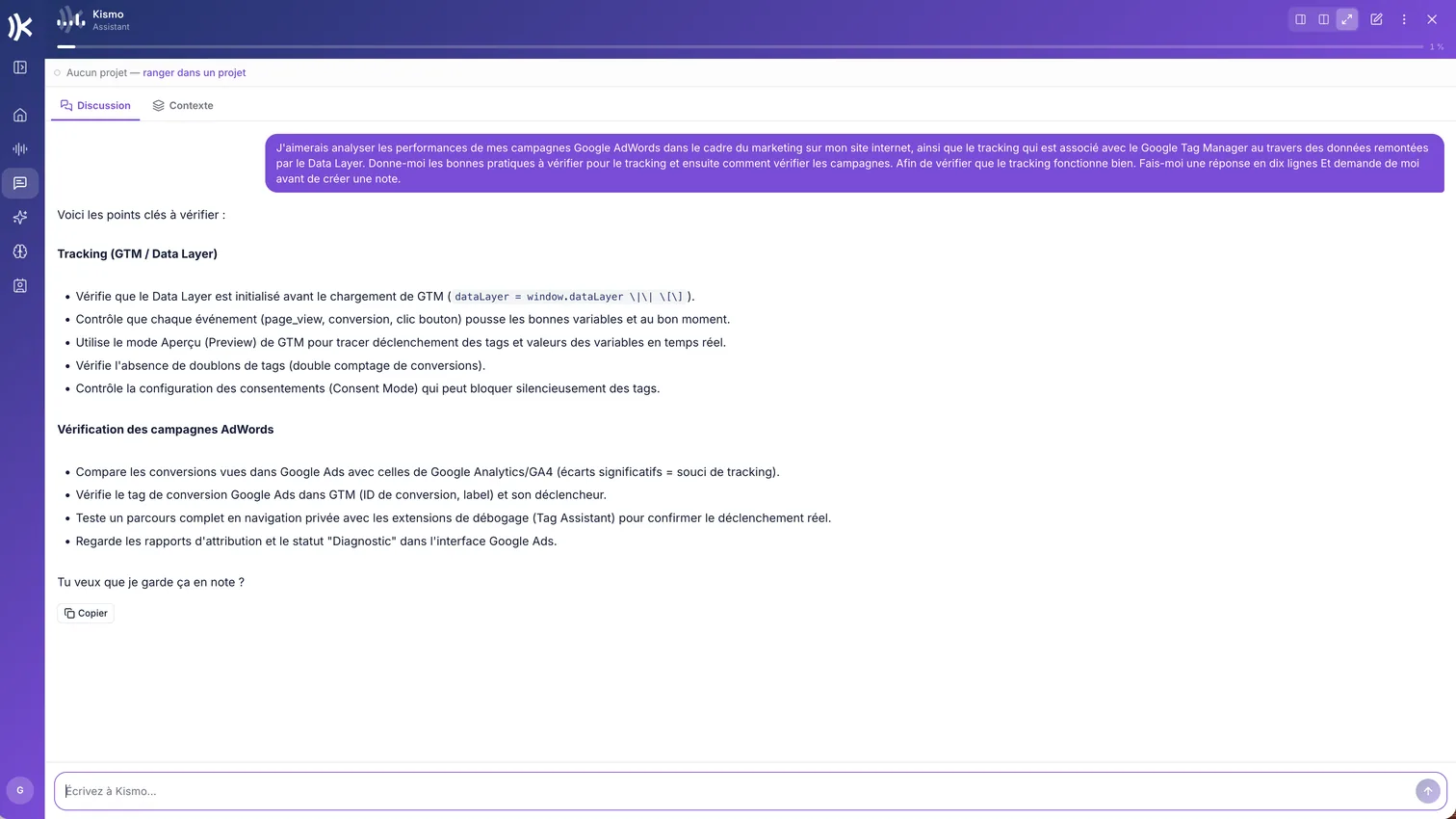The width and height of the screenshot is (1456, 819).
Task: Click the Kismo assistant avatar in header
Action: (x=70, y=19)
